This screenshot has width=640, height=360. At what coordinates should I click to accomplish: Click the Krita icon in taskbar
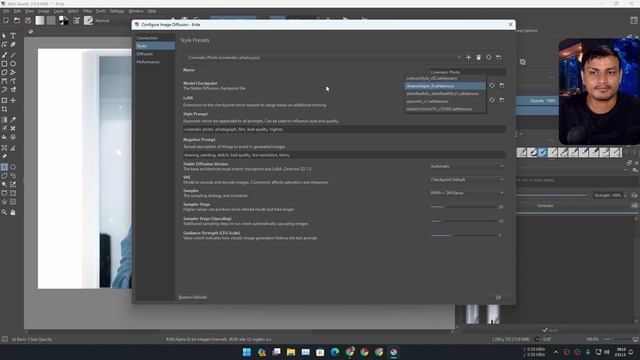point(393,352)
